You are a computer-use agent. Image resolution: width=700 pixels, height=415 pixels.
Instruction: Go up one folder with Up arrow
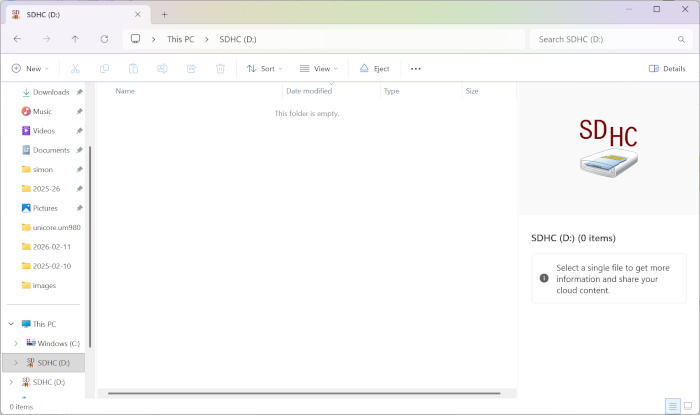[x=75, y=39]
